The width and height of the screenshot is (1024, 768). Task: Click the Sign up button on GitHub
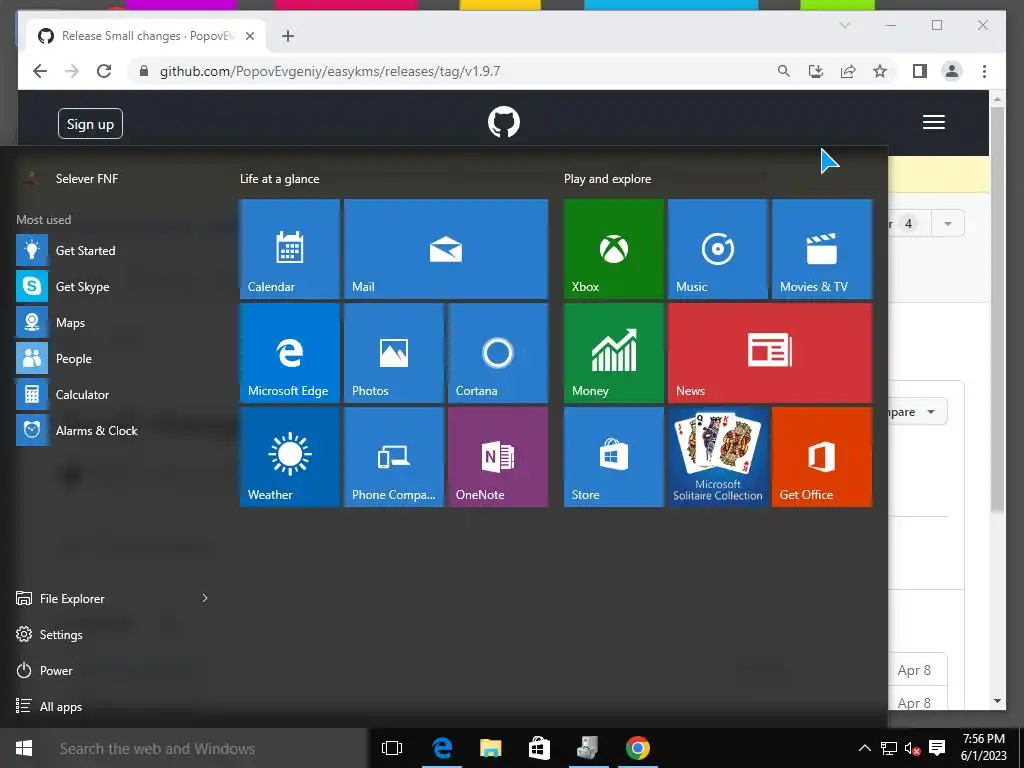click(90, 123)
